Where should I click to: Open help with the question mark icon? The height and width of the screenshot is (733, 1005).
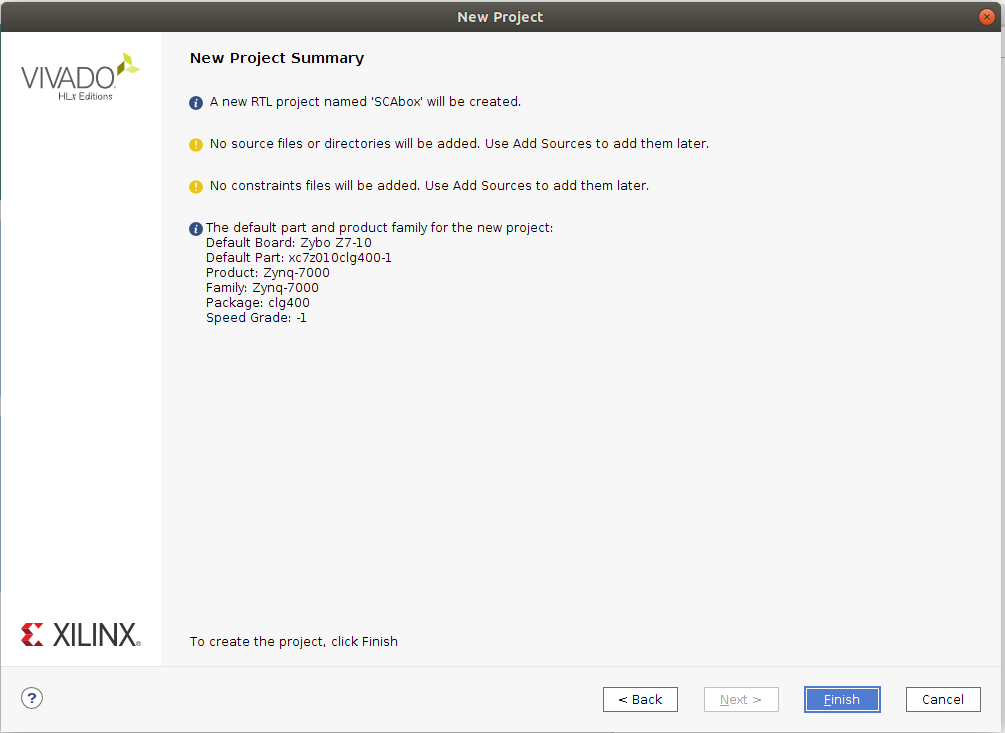click(x=32, y=698)
